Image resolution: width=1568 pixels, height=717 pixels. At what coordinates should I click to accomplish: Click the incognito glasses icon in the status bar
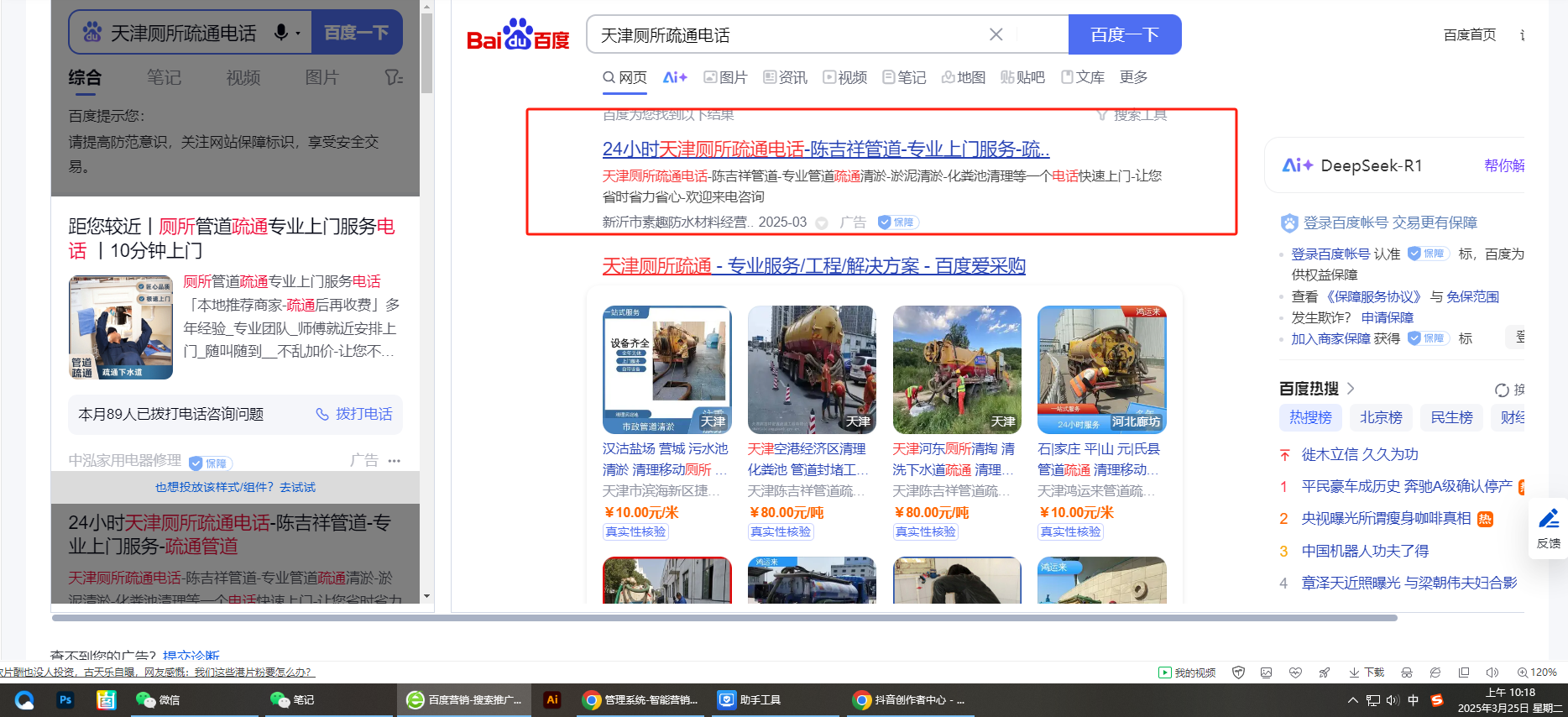(x=1407, y=673)
